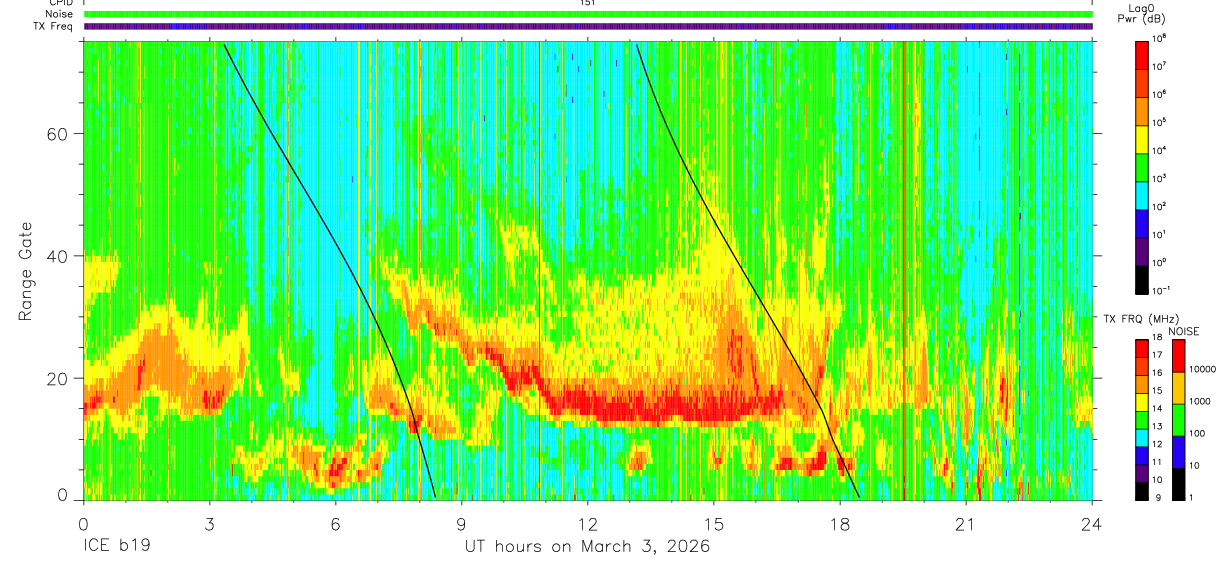The height and width of the screenshot is (567, 1228).
Task: Click the orange 1000–10000 NOISE colorbar segment
Action: 1180,388
